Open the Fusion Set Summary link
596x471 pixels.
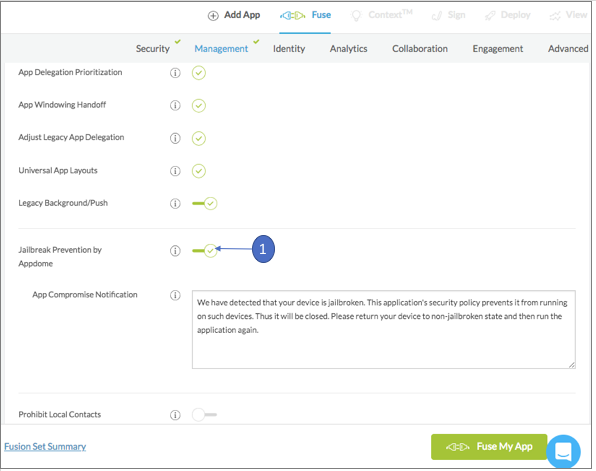point(45,446)
